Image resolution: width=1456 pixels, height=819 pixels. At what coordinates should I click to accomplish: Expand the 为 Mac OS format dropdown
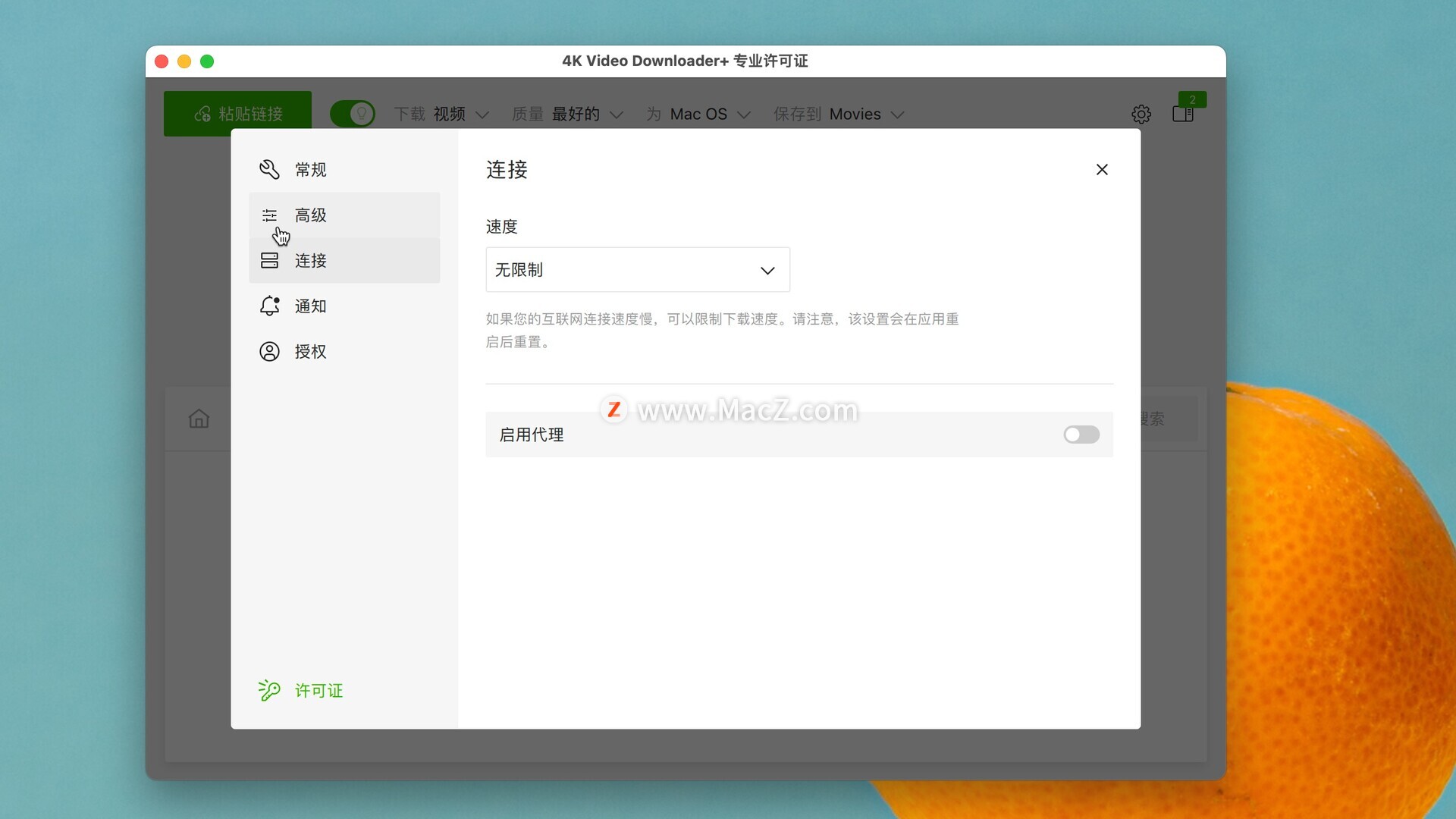(698, 115)
